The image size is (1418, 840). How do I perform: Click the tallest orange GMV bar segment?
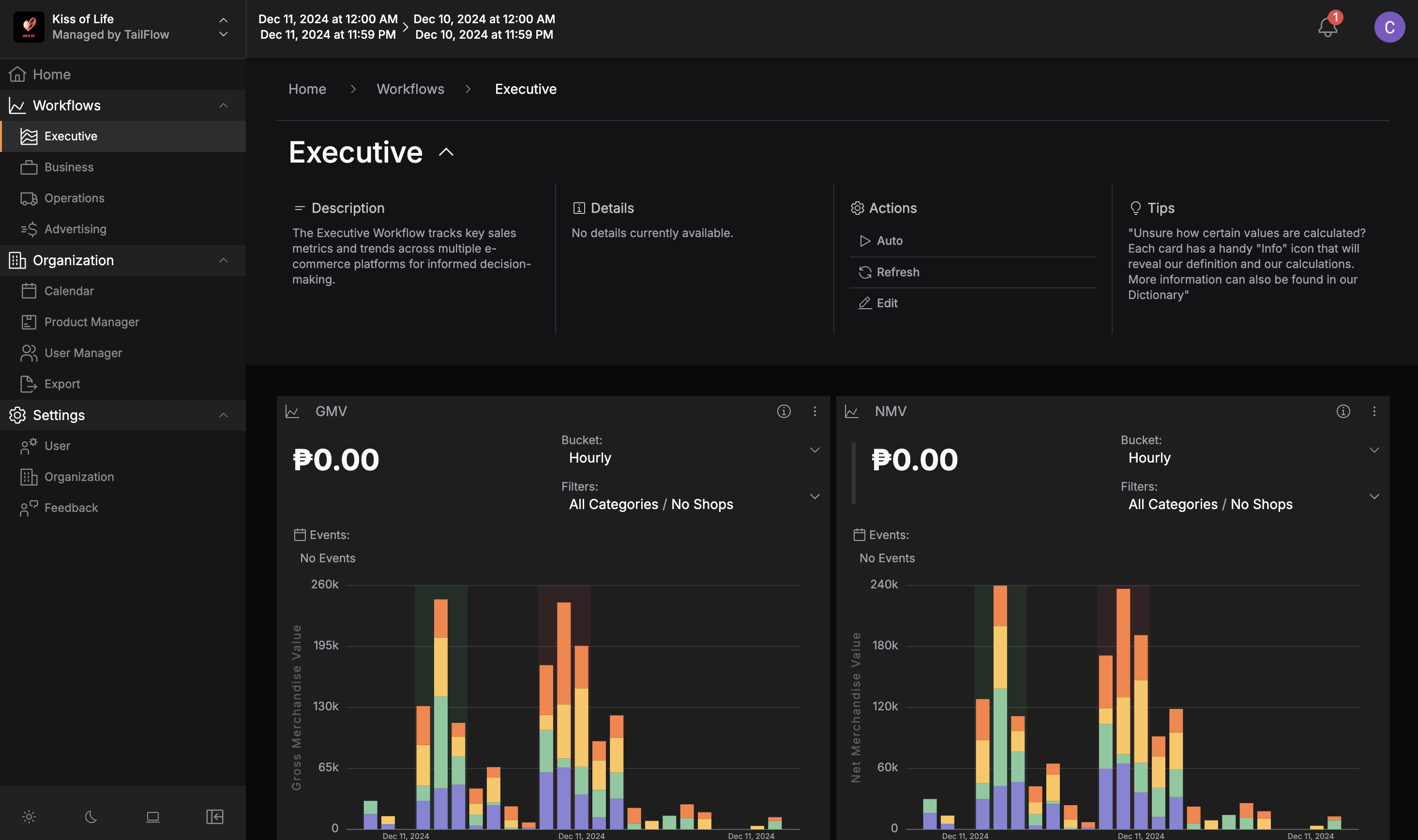tap(563, 653)
